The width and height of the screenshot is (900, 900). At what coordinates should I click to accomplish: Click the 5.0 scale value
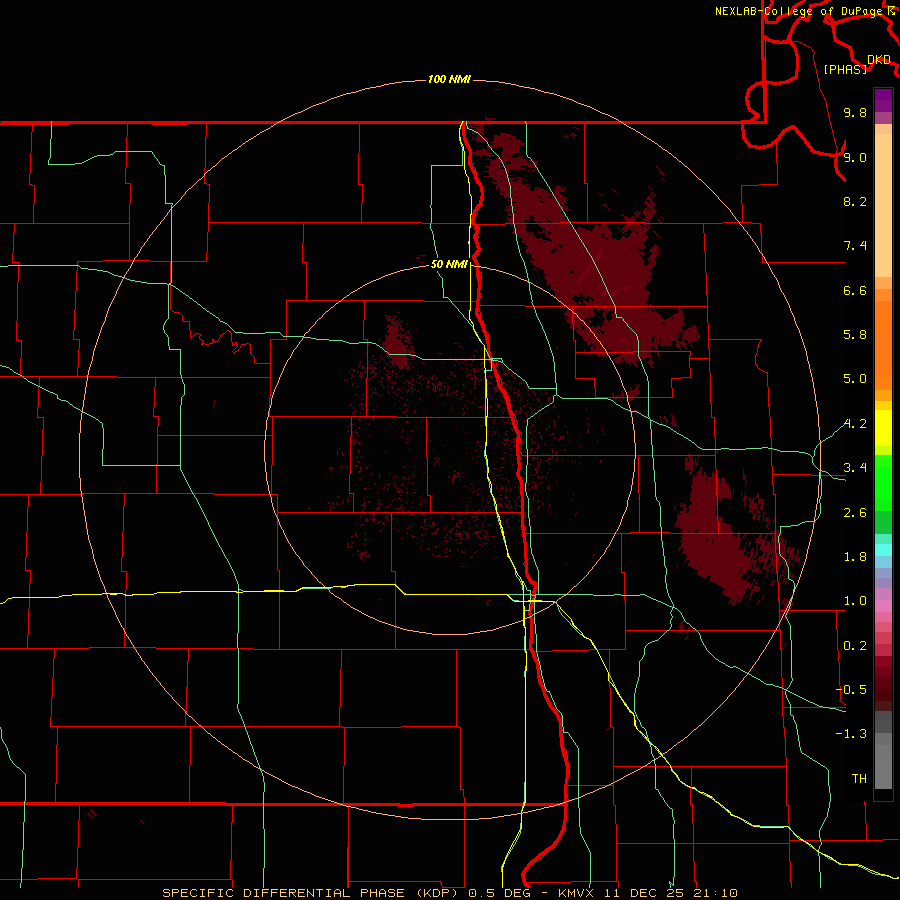[x=855, y=379]
